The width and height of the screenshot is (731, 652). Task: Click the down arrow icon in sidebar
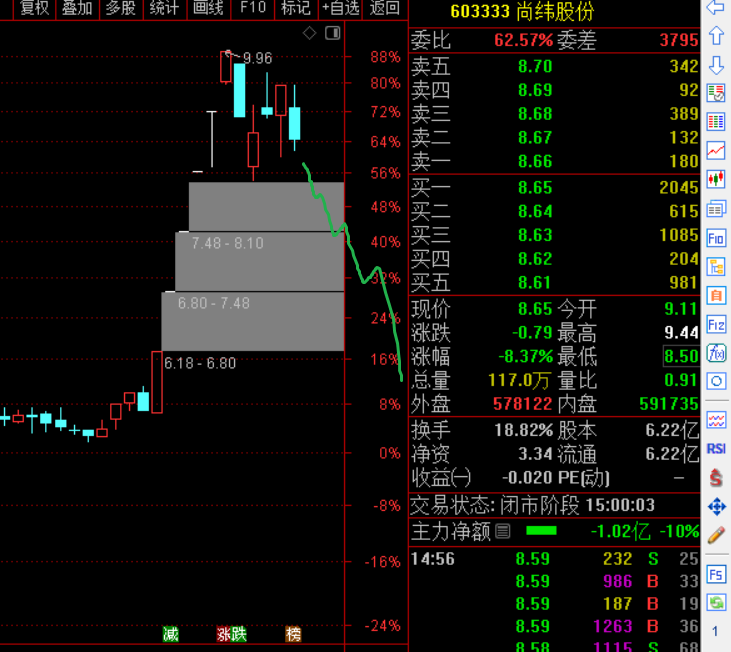coord(716,65)
